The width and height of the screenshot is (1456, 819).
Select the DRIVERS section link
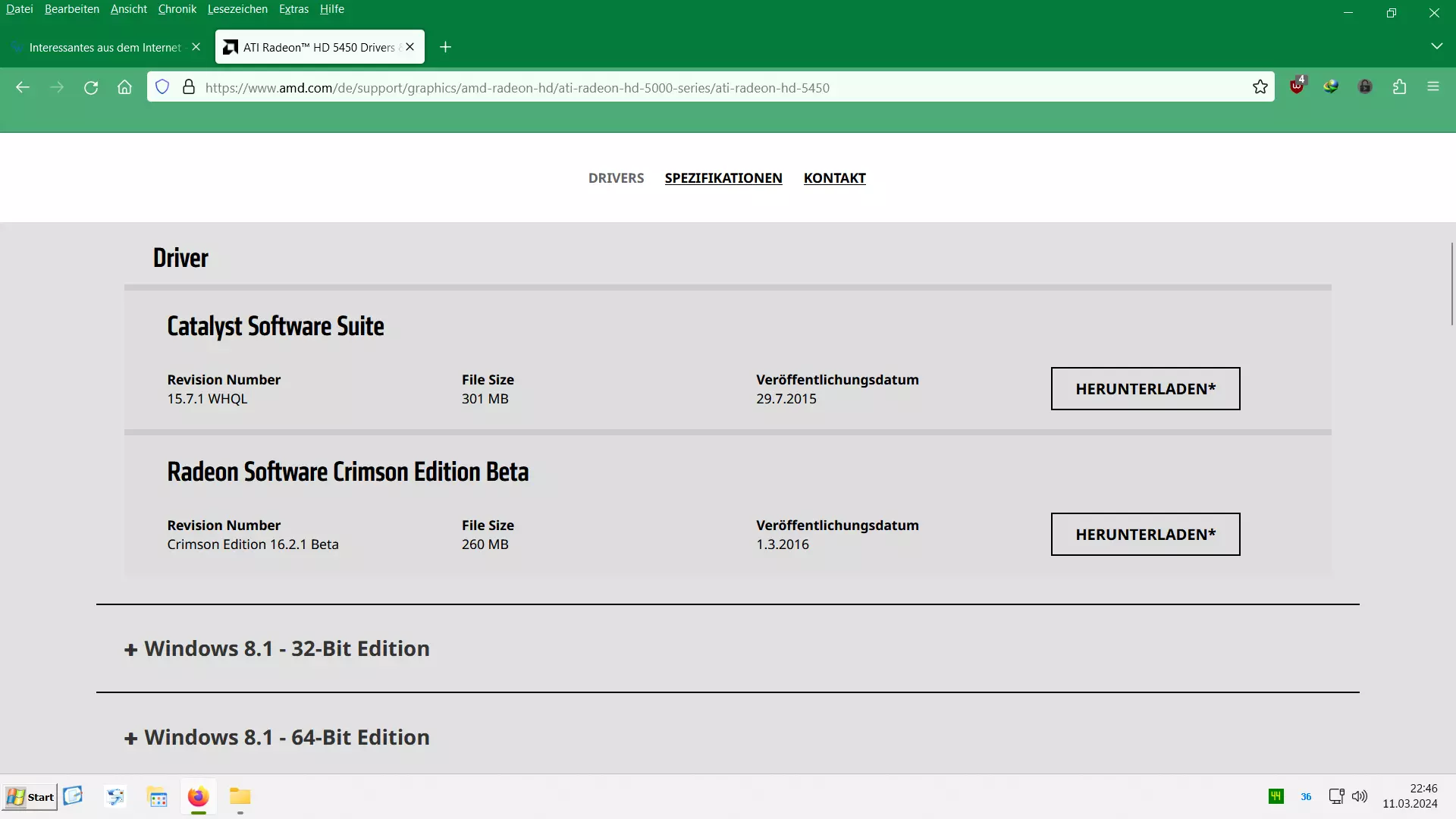[x=616, y=178]
